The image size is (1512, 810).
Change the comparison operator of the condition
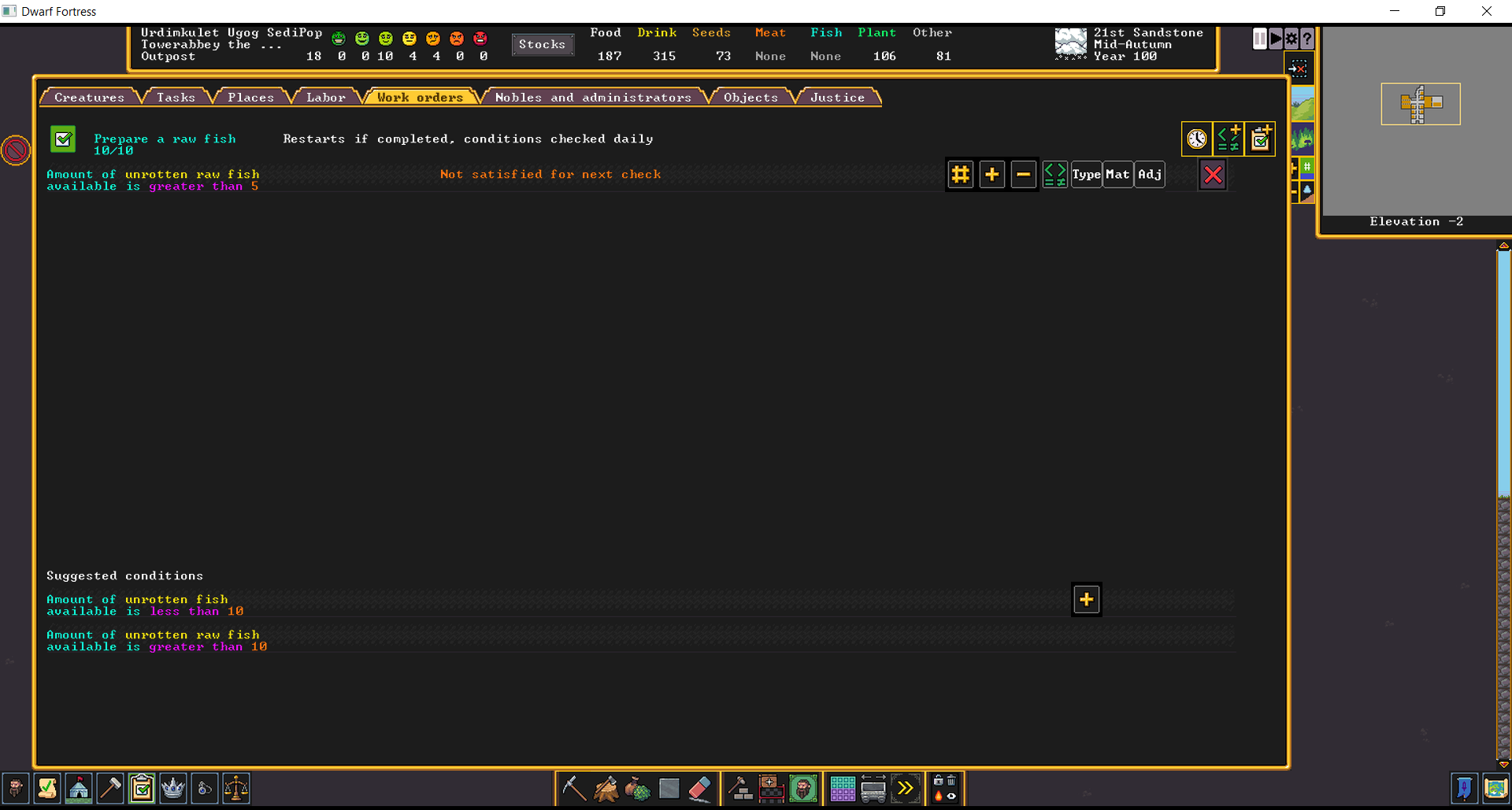[1055, 175]
